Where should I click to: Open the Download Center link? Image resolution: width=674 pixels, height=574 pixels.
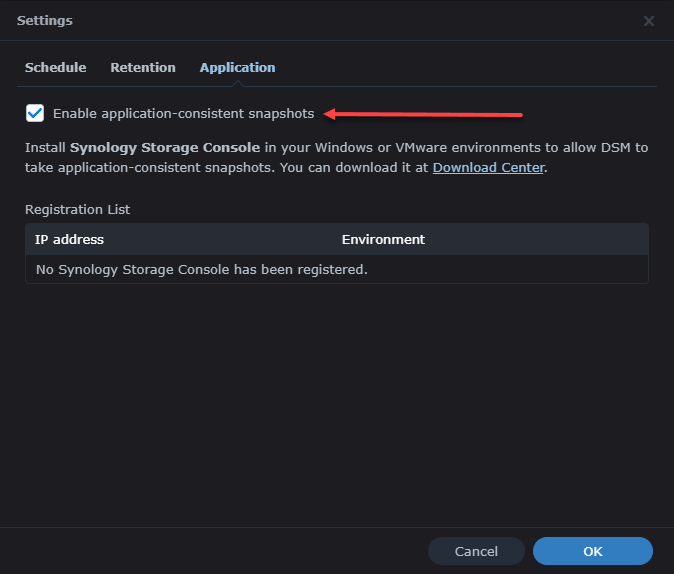click(488, 168)
